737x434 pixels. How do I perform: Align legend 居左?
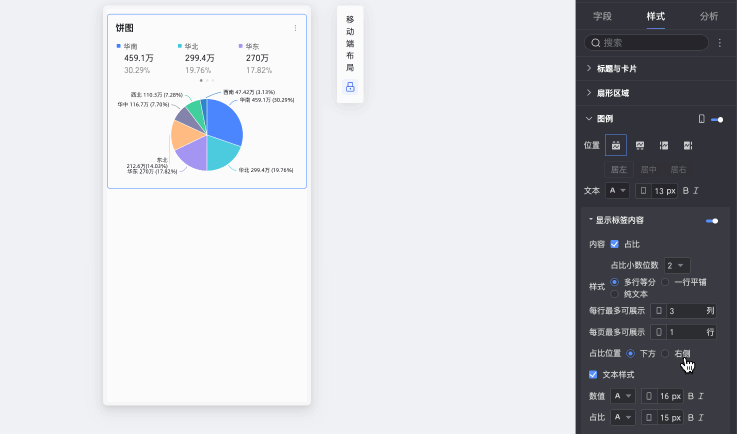click(x=619, y=170)
